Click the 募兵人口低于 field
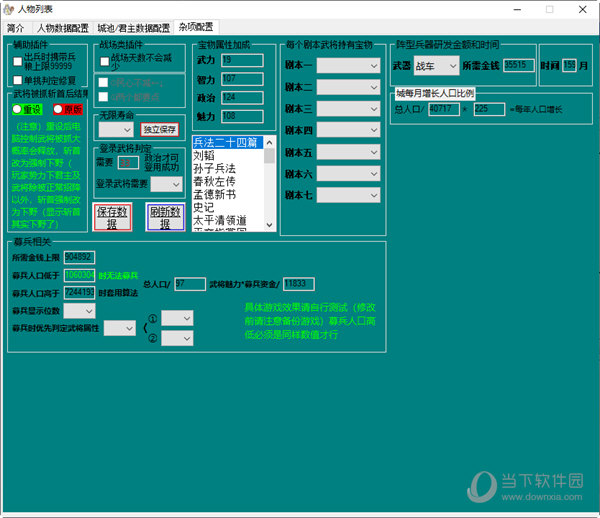Viewport: 600px width, 518px height. [79, 275]
